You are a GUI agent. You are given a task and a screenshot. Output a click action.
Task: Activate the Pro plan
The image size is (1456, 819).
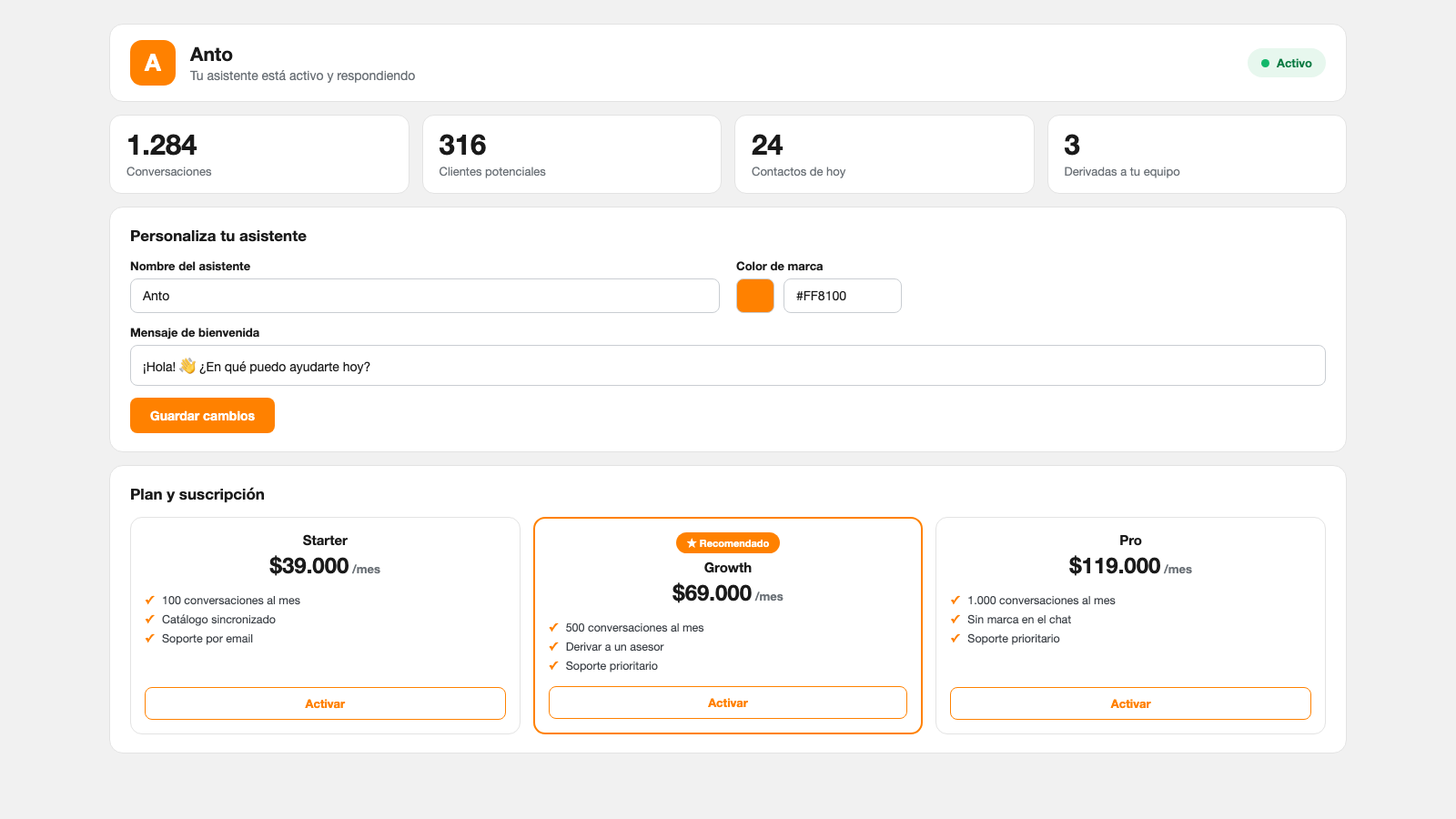[x=1130, y=703]
